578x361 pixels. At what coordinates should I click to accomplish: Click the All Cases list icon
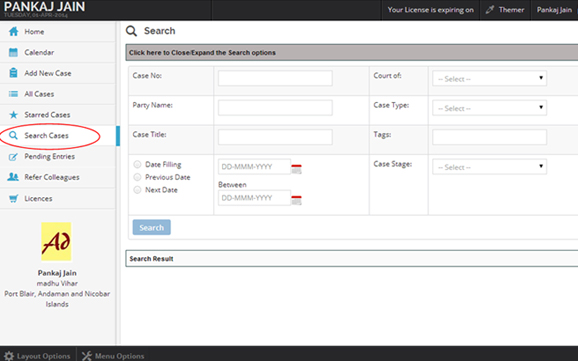pyautogui.click(x=13, y=94)
